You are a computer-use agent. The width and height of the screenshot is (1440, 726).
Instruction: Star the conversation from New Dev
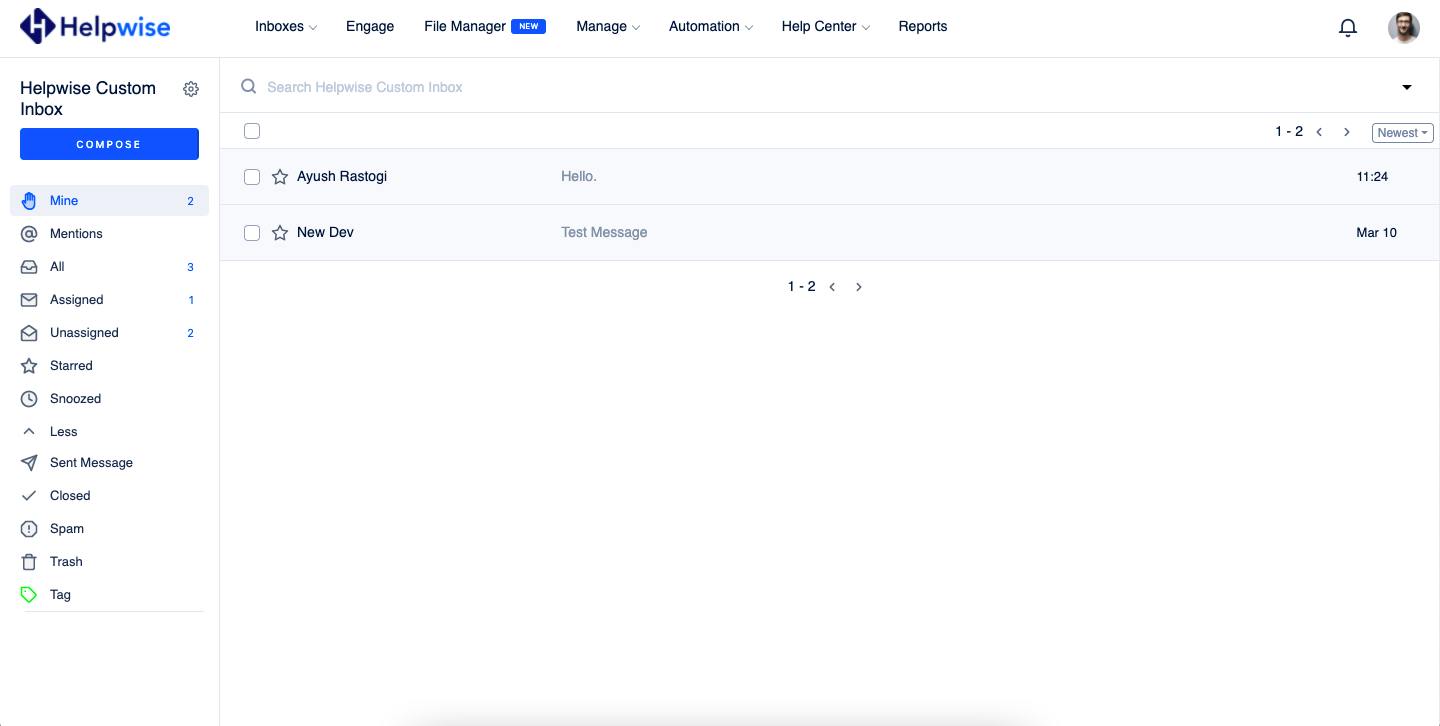279,232
